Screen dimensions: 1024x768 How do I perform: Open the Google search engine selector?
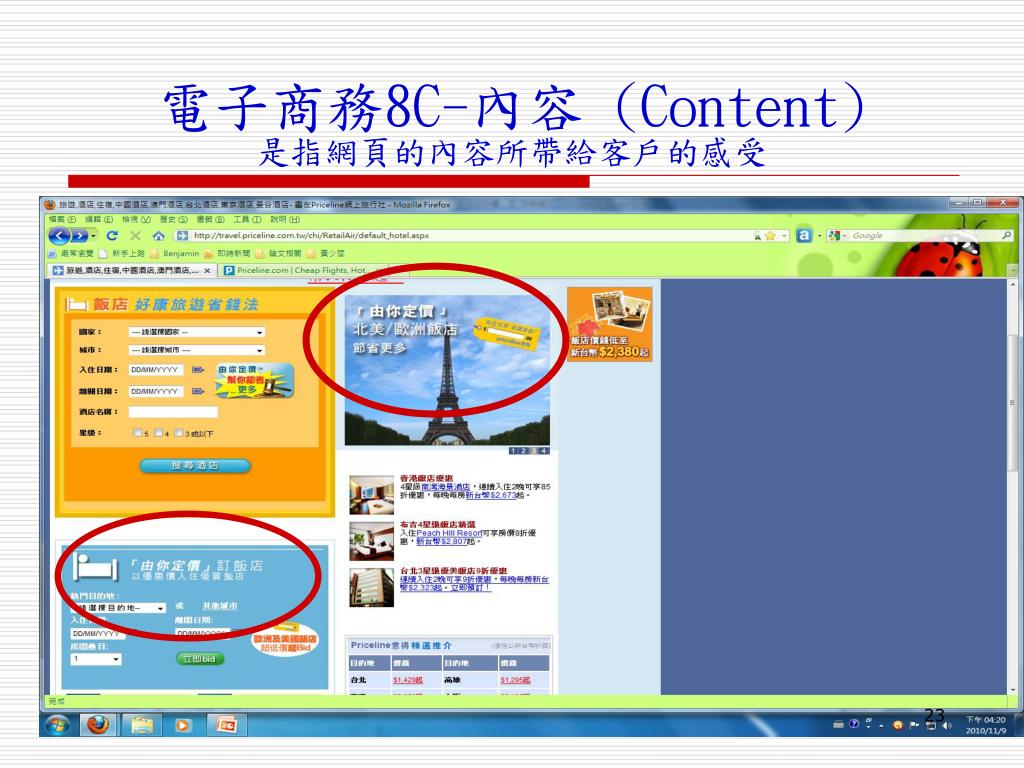coord(837,235)
